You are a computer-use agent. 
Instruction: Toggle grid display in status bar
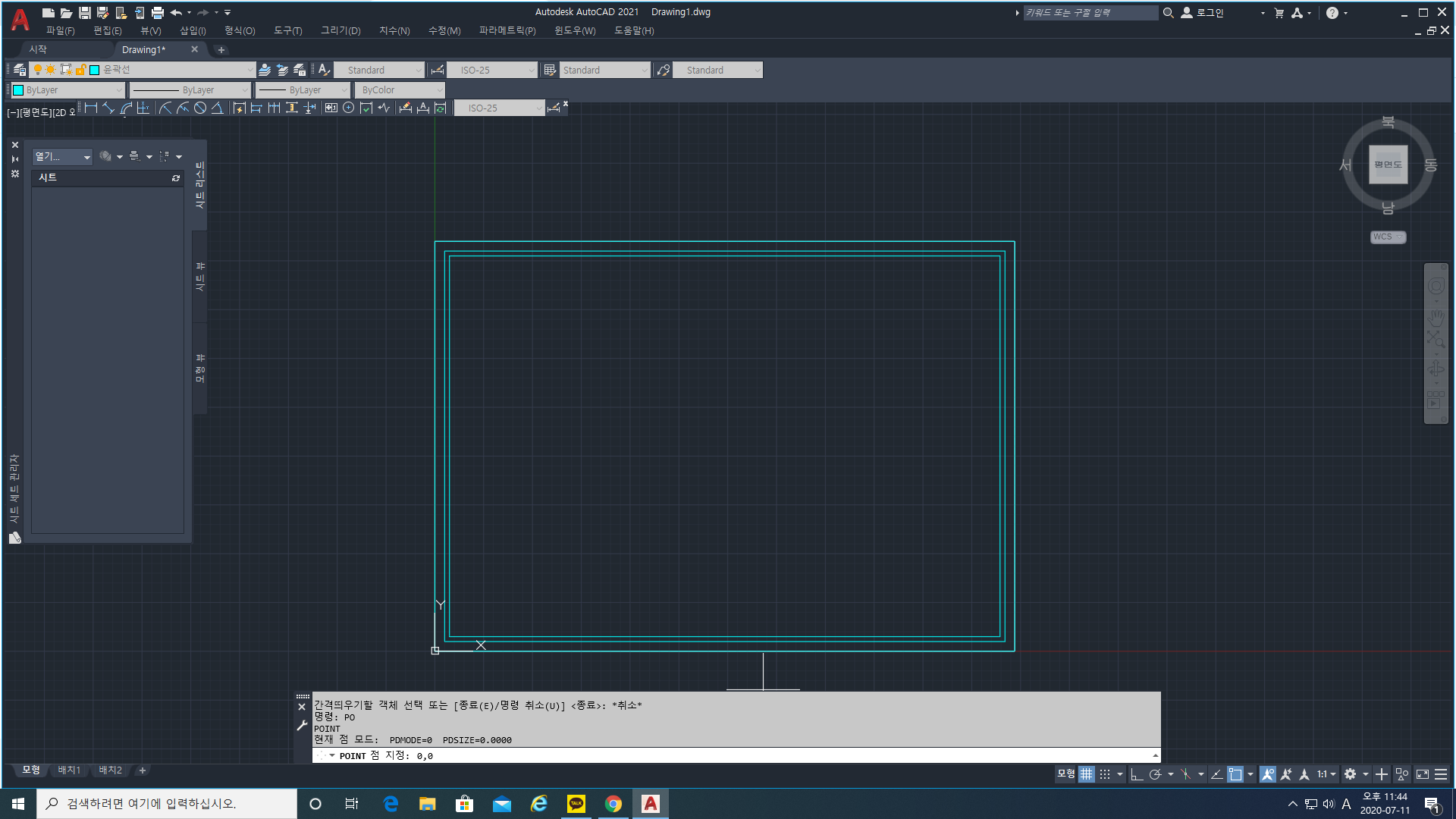pyautogui.click(x=1087, y=774)
